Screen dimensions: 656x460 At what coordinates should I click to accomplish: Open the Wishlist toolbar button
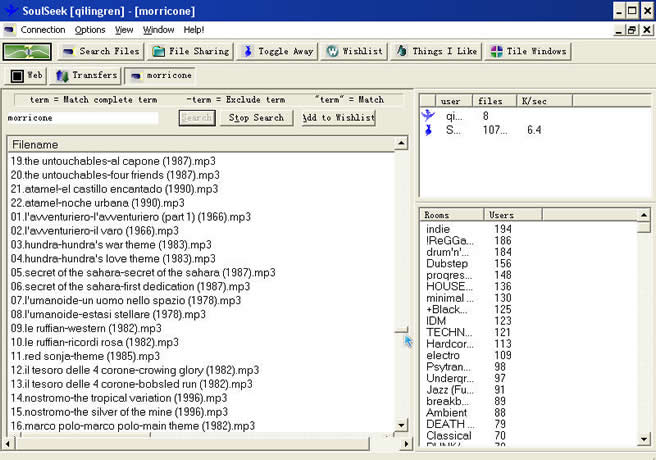[x=354, y=51]
